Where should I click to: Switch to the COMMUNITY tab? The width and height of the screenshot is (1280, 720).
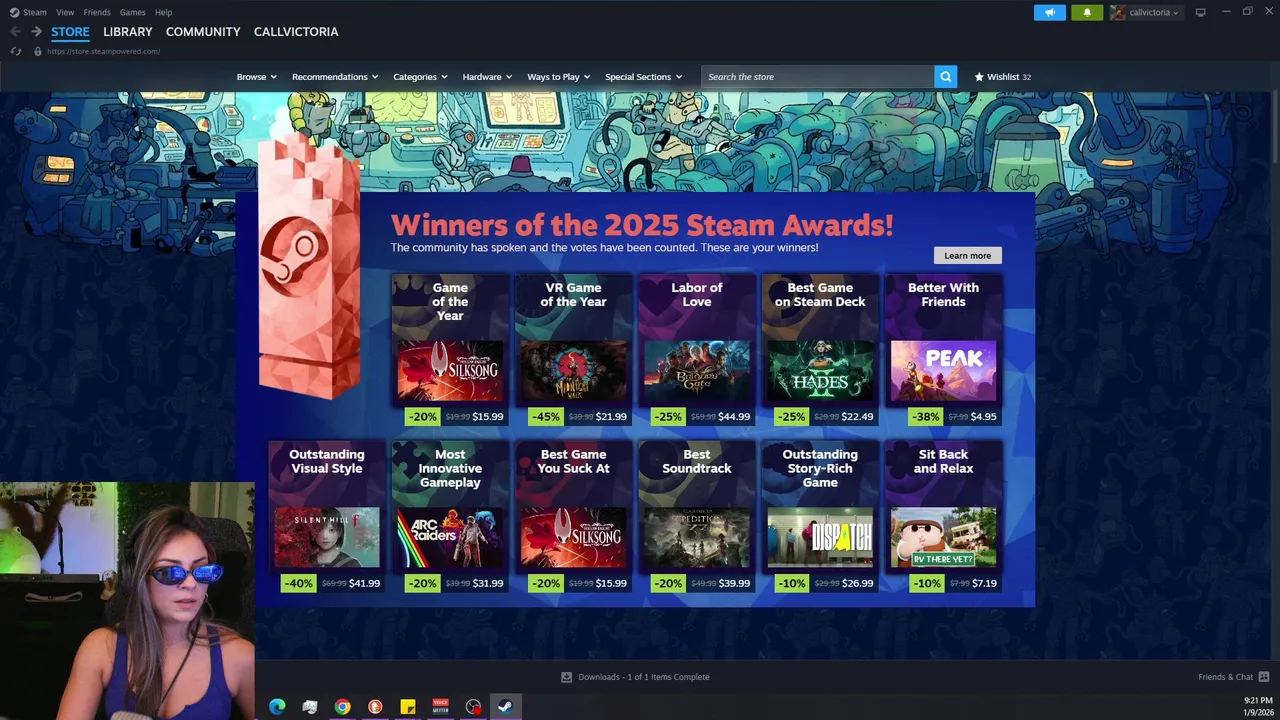point(203,32)
